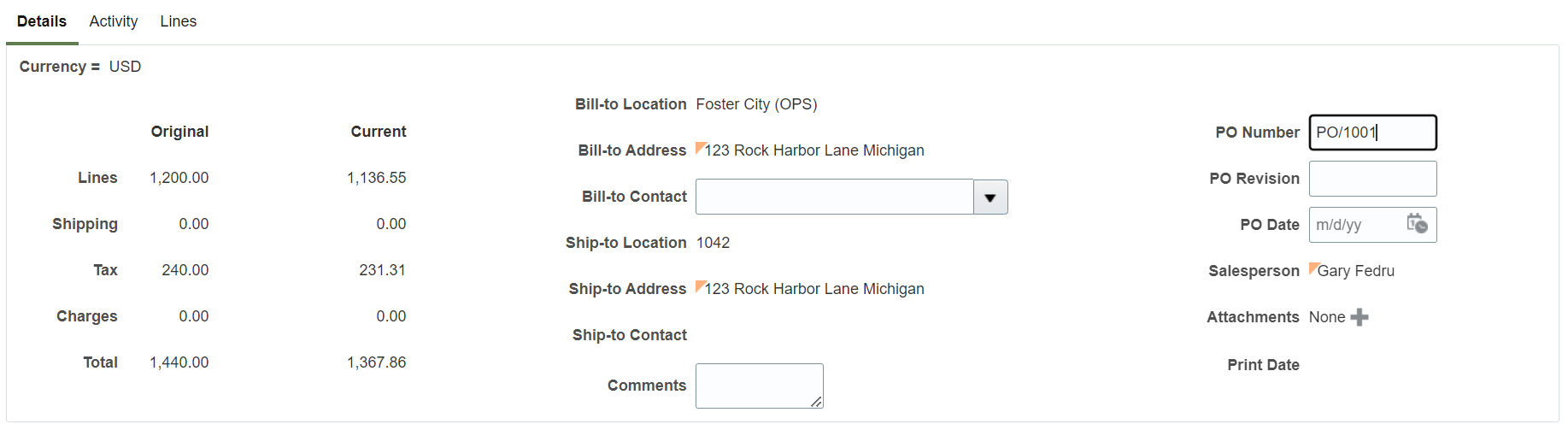
Task: Open the Lines tab
Action: point(178,21)
